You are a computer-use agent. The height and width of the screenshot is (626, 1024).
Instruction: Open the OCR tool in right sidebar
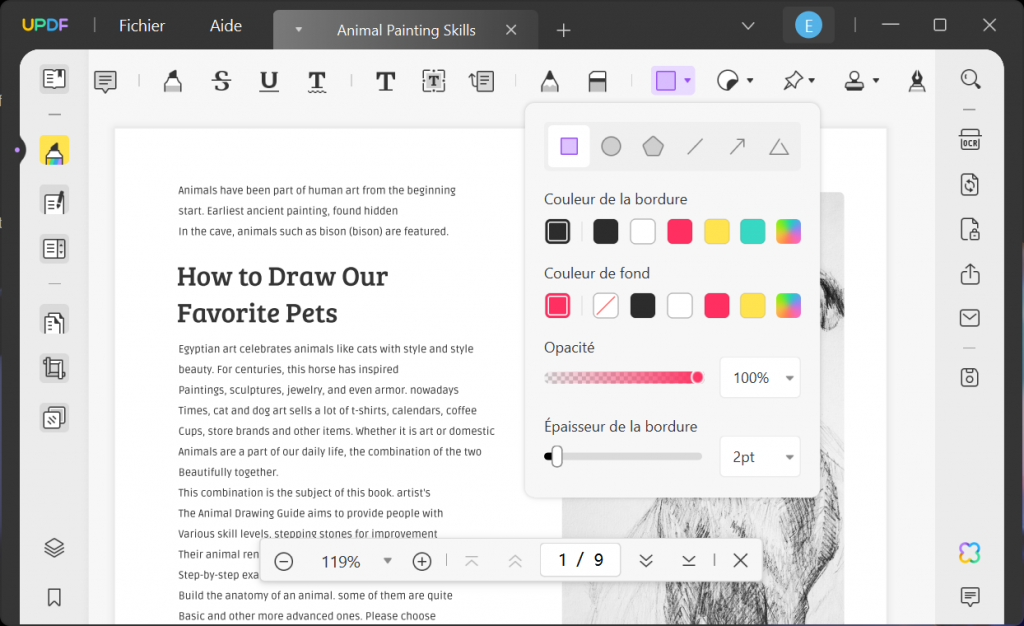(969, 141)
